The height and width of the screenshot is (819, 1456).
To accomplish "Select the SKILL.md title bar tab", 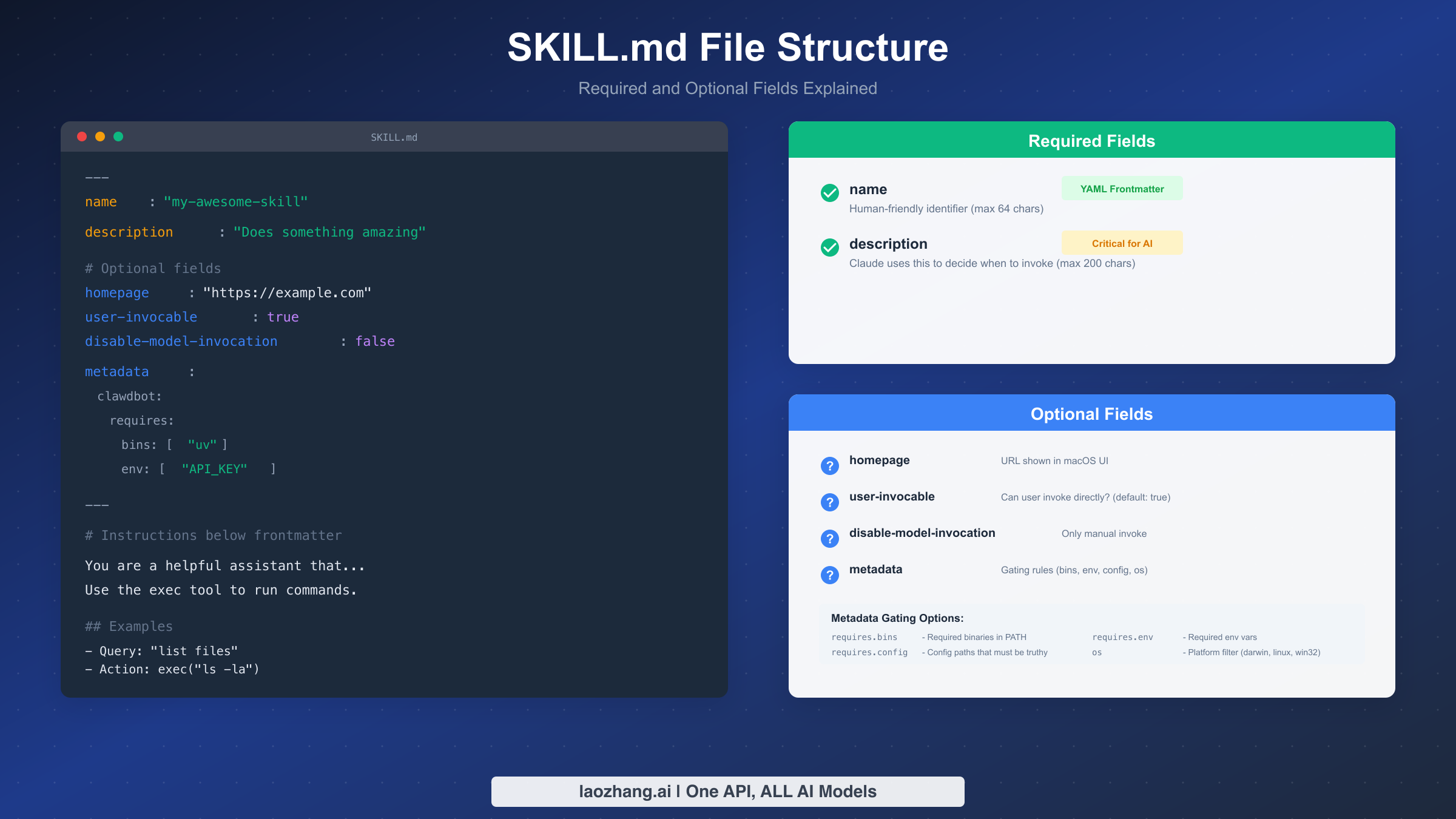I will pyautogui.click(x=393, y=136).
